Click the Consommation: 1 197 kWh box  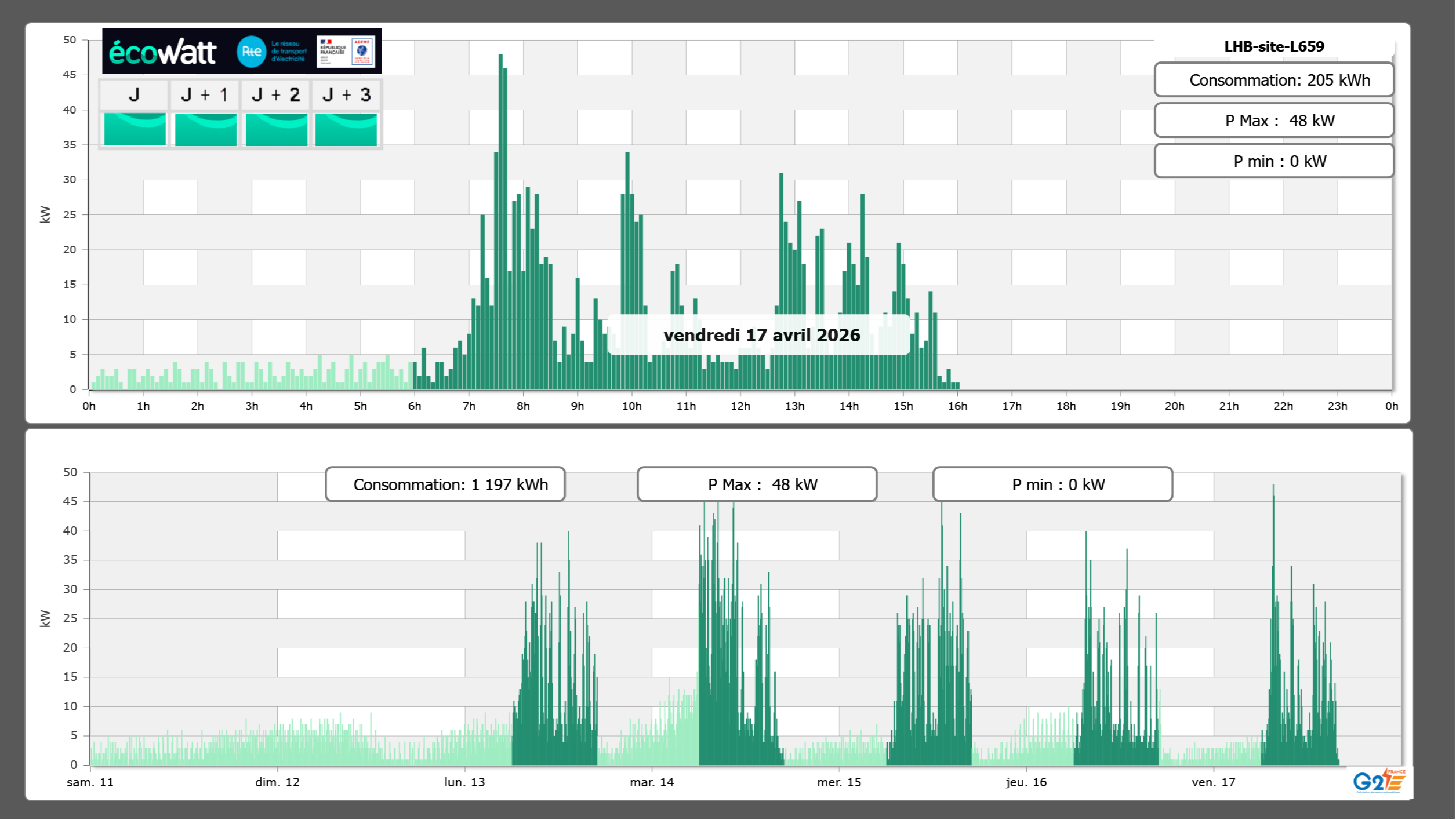(x=445, y=484)
